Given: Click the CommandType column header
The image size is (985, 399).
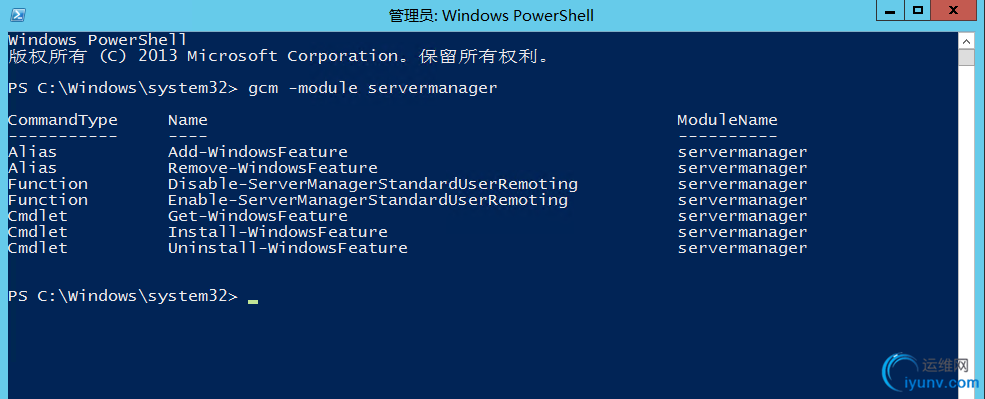Looking at the screenshot, I should click(x=63, y=120).
